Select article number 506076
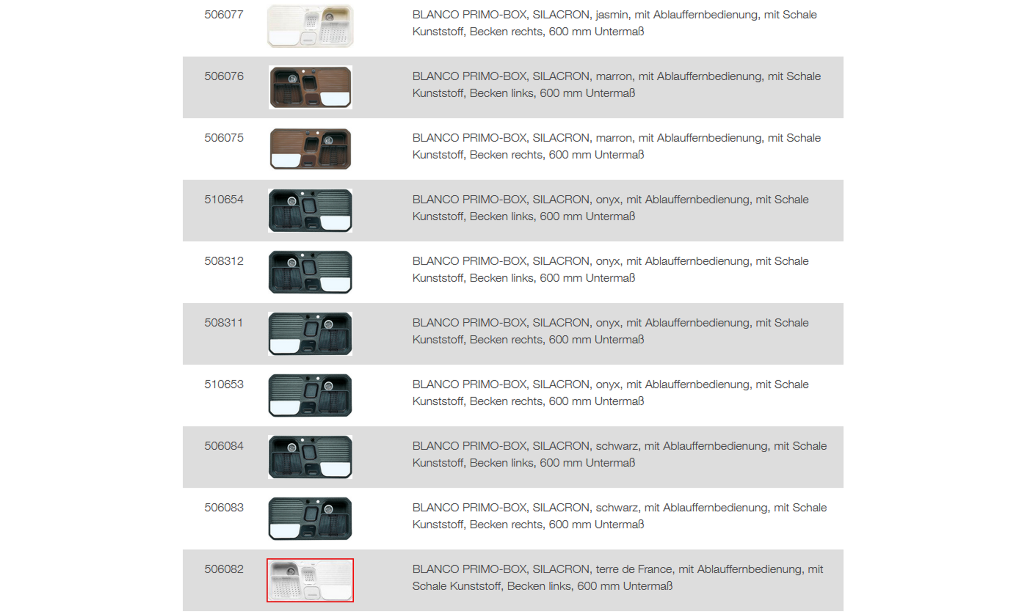This screenshot has width=1024, height=614. pos(224,76)
